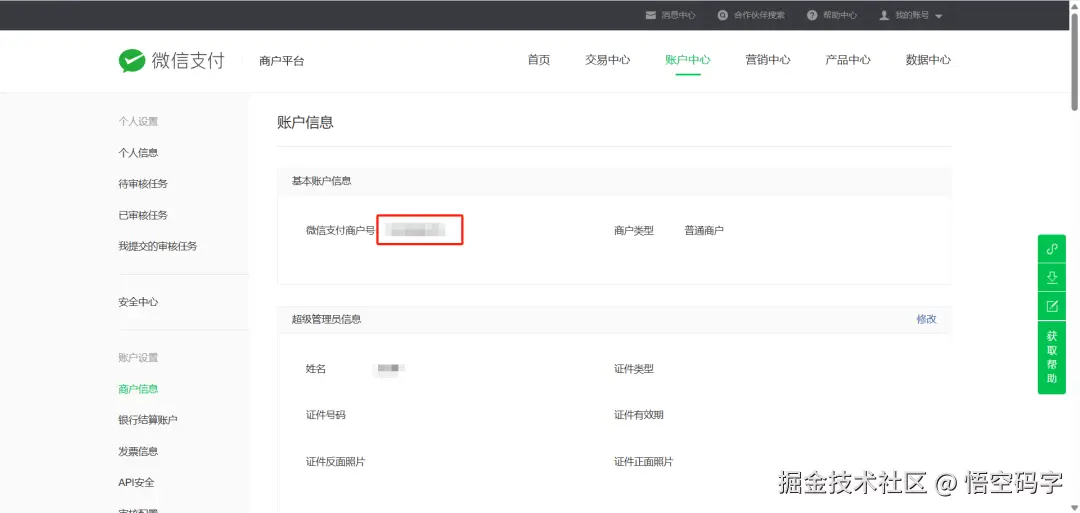Open 银行结算账户 in the left menu

[x=148, y=419]
